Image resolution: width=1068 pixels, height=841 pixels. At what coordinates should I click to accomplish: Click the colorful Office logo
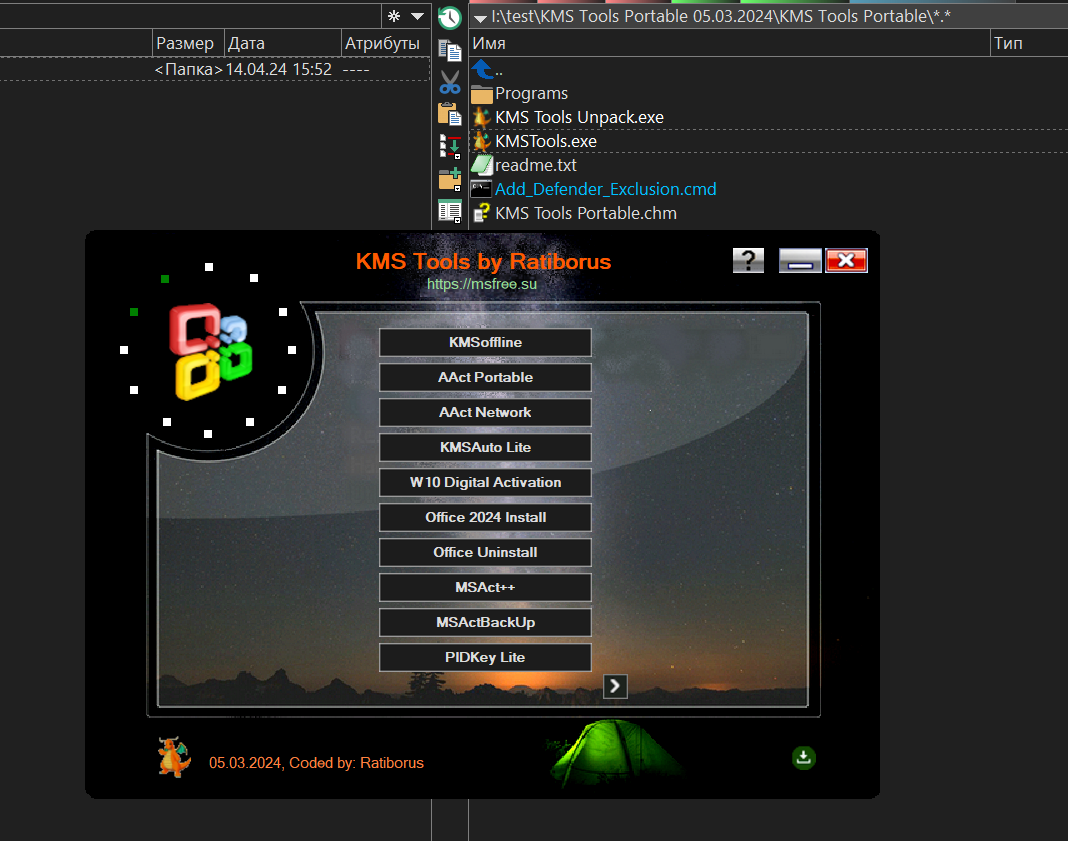[x=211, y=351]
